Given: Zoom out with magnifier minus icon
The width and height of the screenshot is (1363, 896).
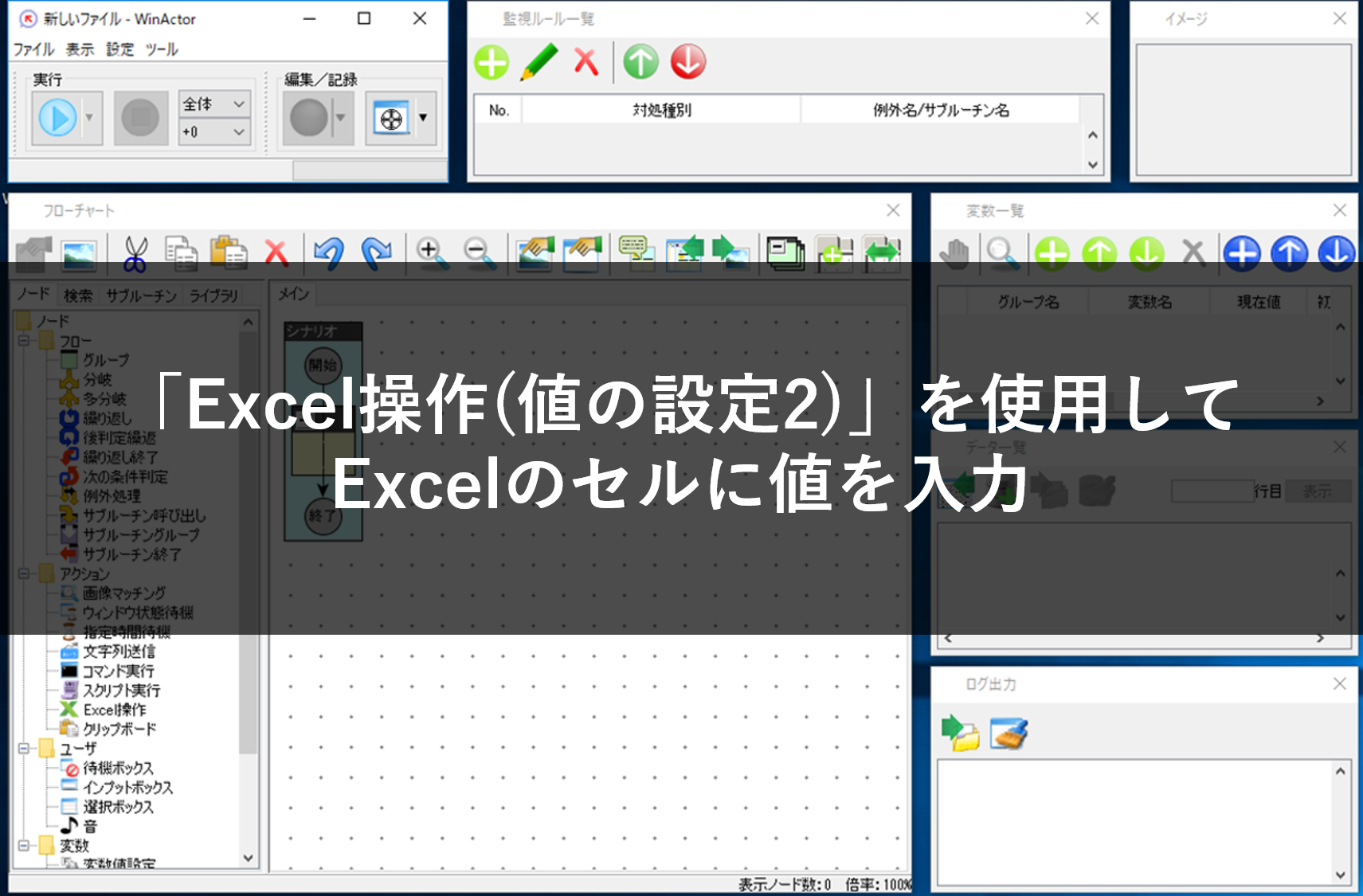Looking at the screenshot, I should point(479,252).
